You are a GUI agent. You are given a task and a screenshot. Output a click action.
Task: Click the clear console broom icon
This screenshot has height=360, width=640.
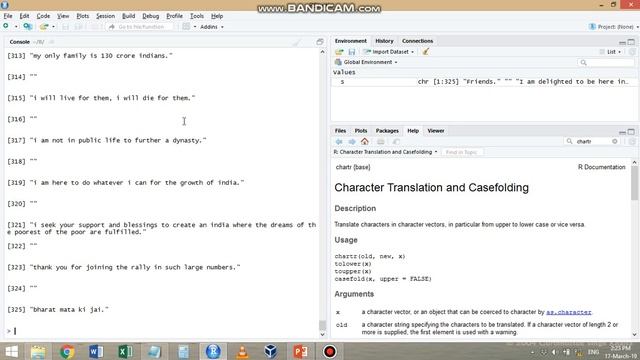(297, 42)
